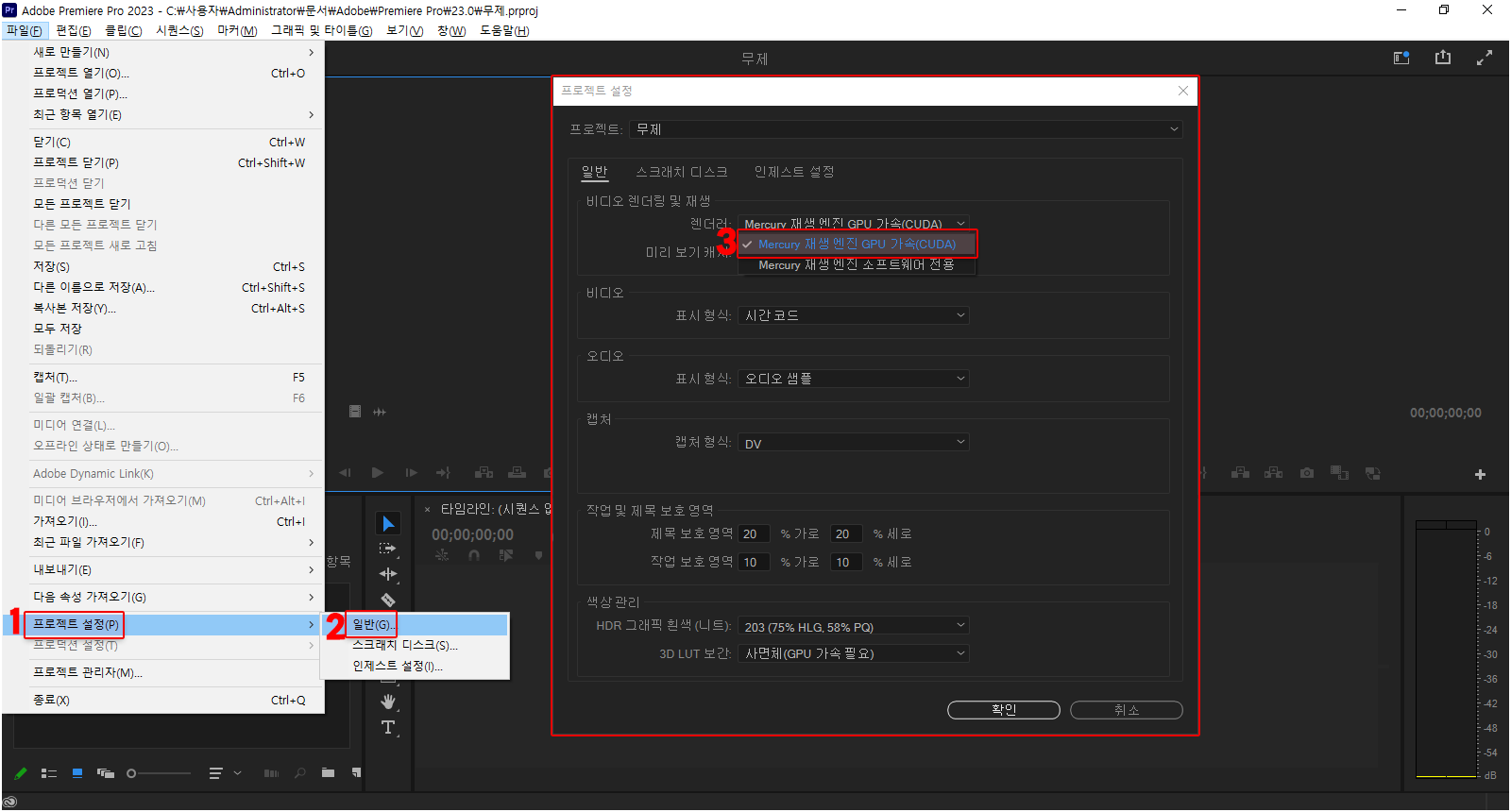Click the 확인 button
Viewport: 1511px width, 812px height.
point(1004,710)
